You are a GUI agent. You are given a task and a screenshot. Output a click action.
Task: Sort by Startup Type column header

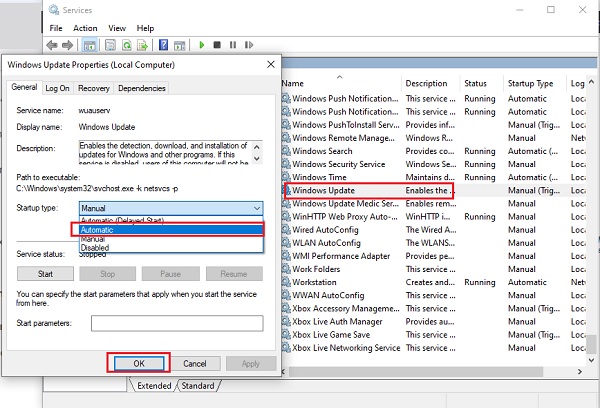[535, 83]
